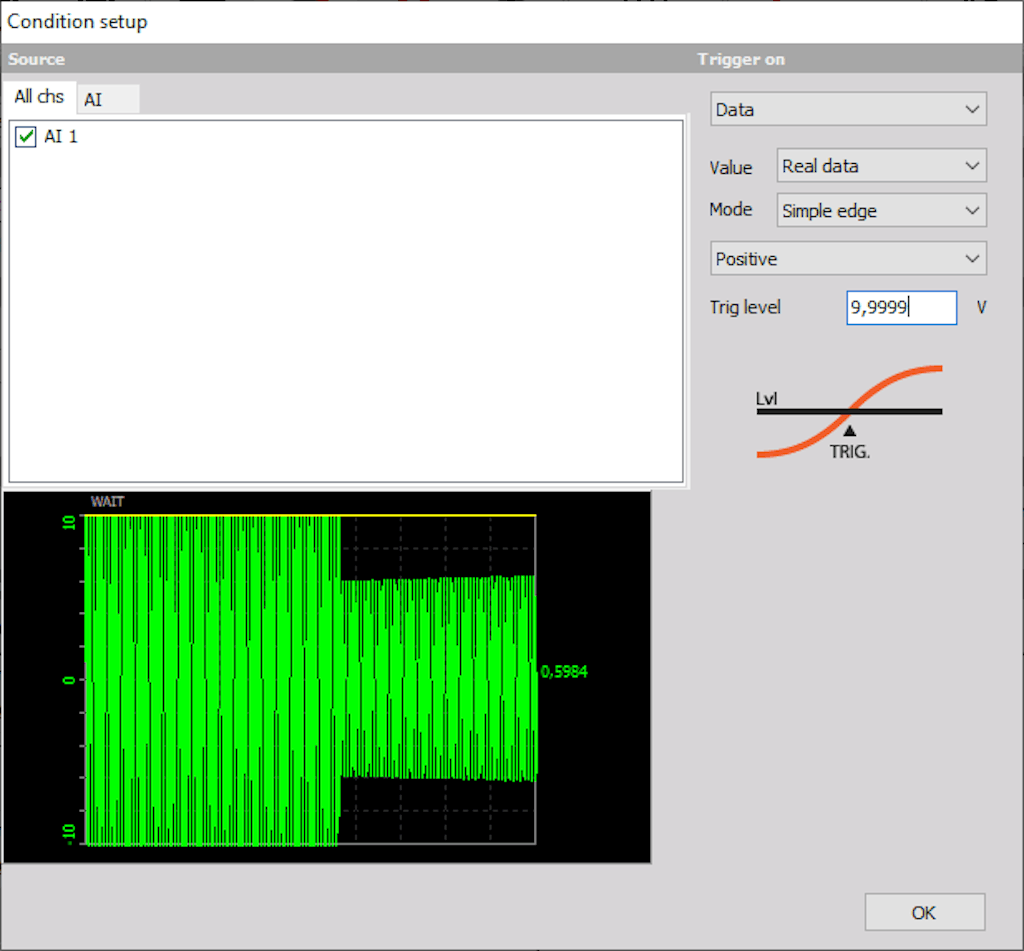This screenshot has height=951, width=1024.
Task: Open the Mode dropdown showing Simple edge
Action: [x=881, y=210]
